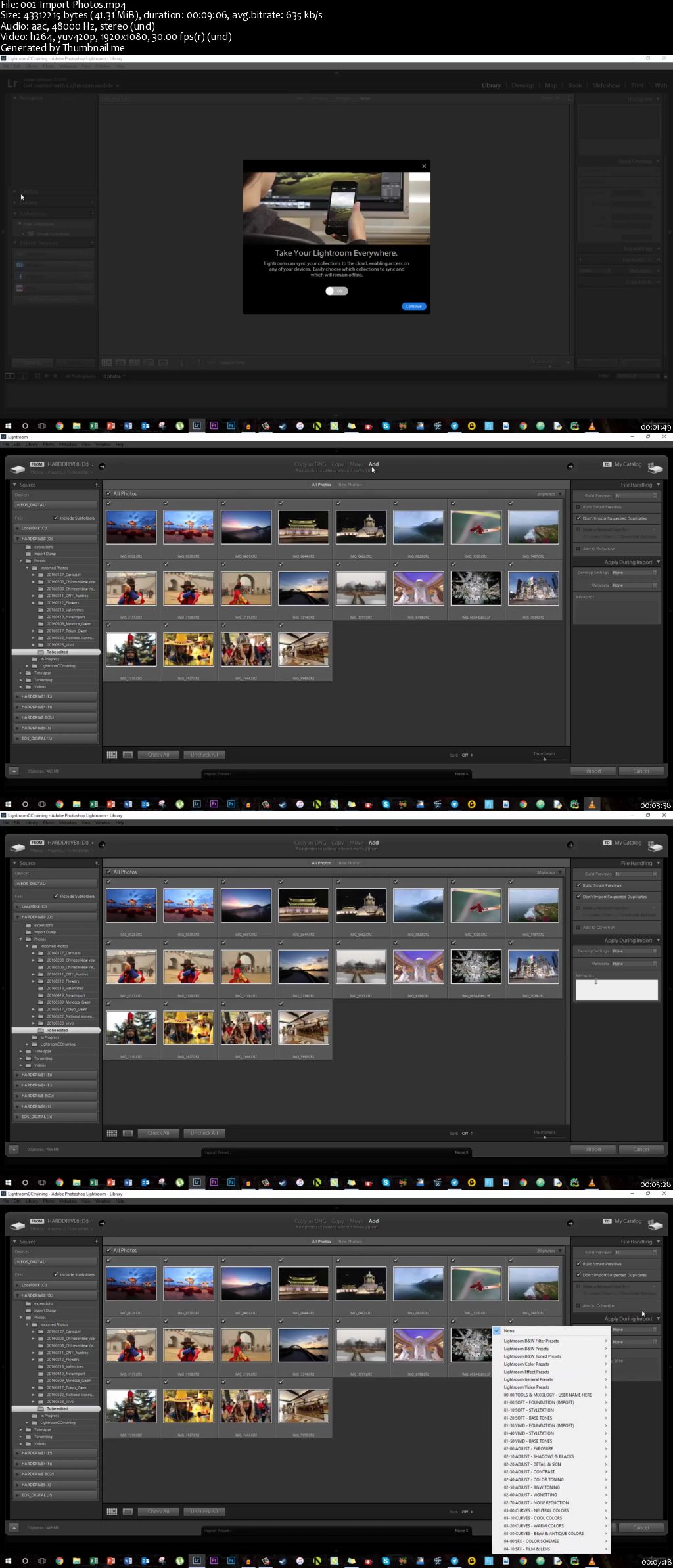Click the Import button in the 00:03:38 frame
Screen dimensions: 673x1568
click(593, 771)
